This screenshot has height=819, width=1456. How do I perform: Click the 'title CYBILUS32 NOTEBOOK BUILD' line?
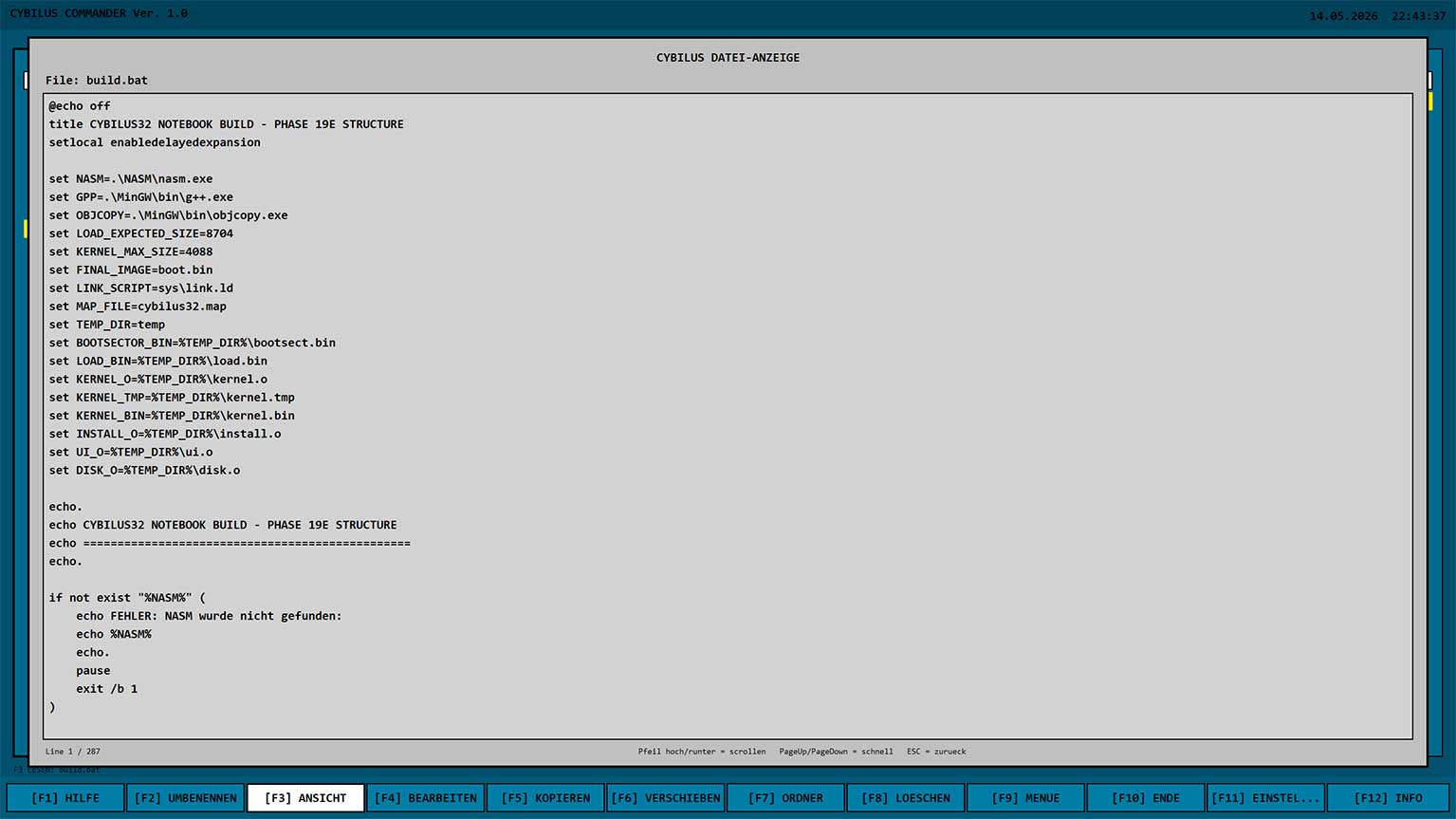(x=226, y=124)
